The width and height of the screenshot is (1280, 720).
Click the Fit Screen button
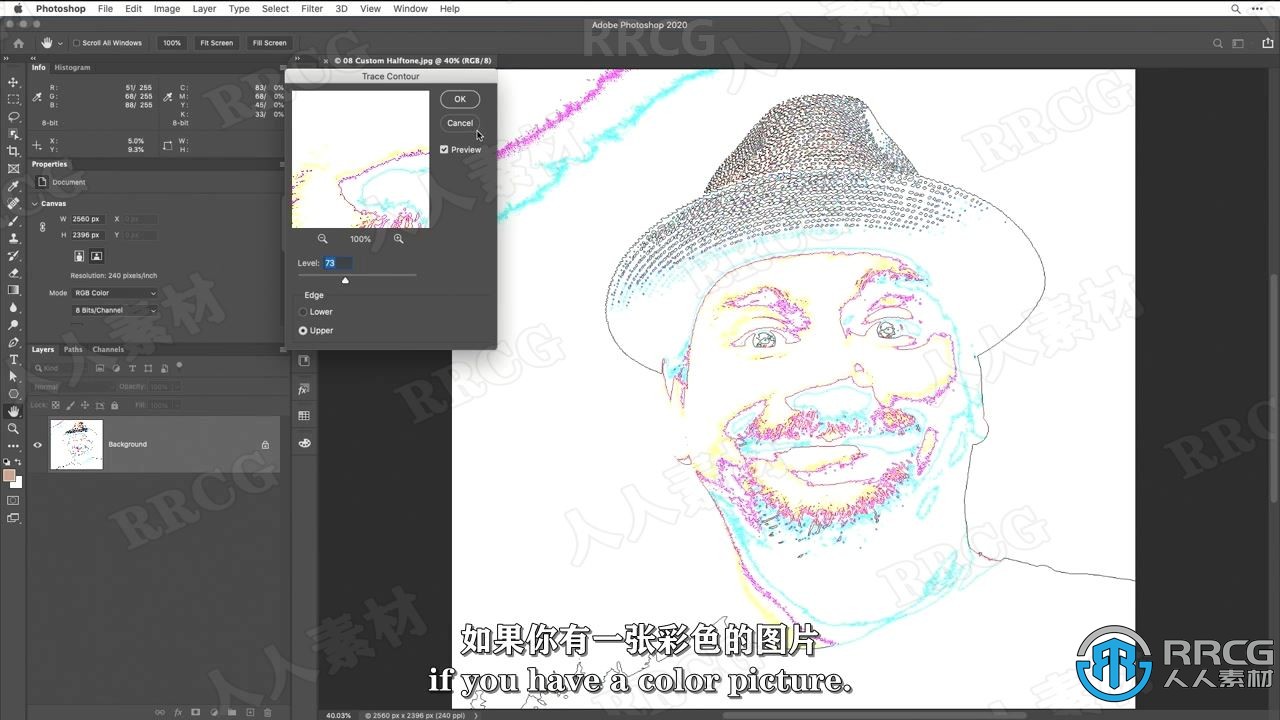216,43
